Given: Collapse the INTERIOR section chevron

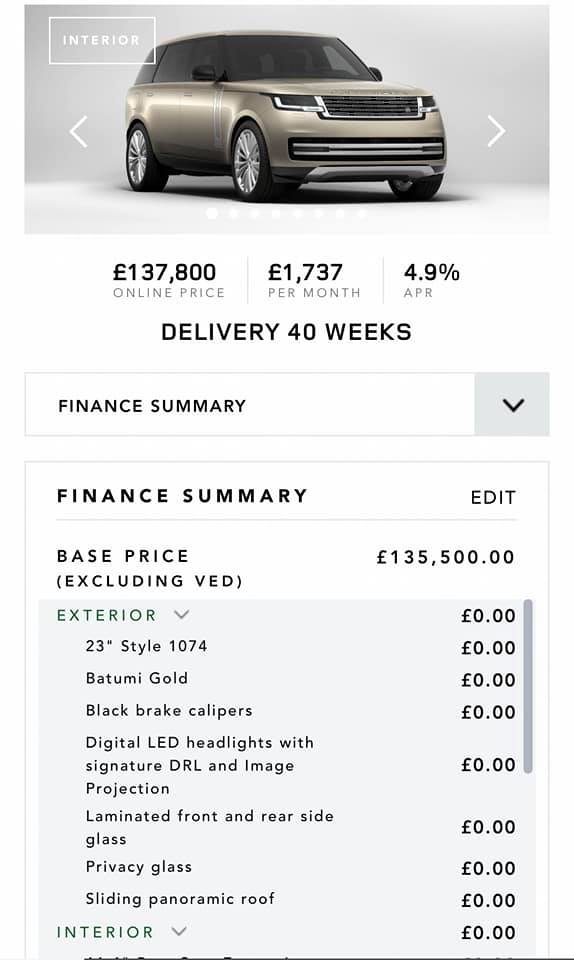Looking at the screenshot, I should click(x=179, y=931).
